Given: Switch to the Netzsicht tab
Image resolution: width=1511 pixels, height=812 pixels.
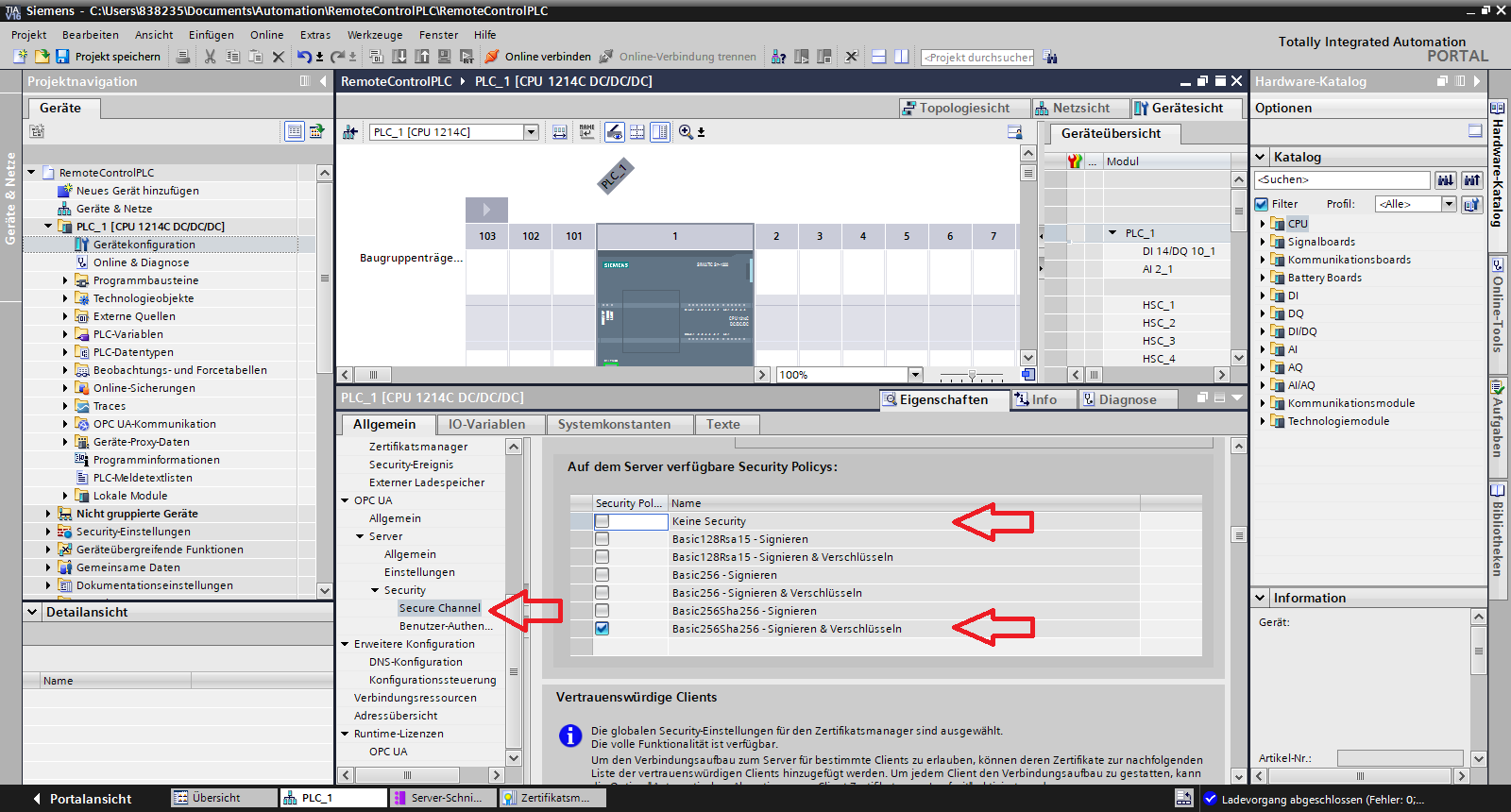Looking at the screenshot, I should pyautogui.click(x=1080, y=109).
